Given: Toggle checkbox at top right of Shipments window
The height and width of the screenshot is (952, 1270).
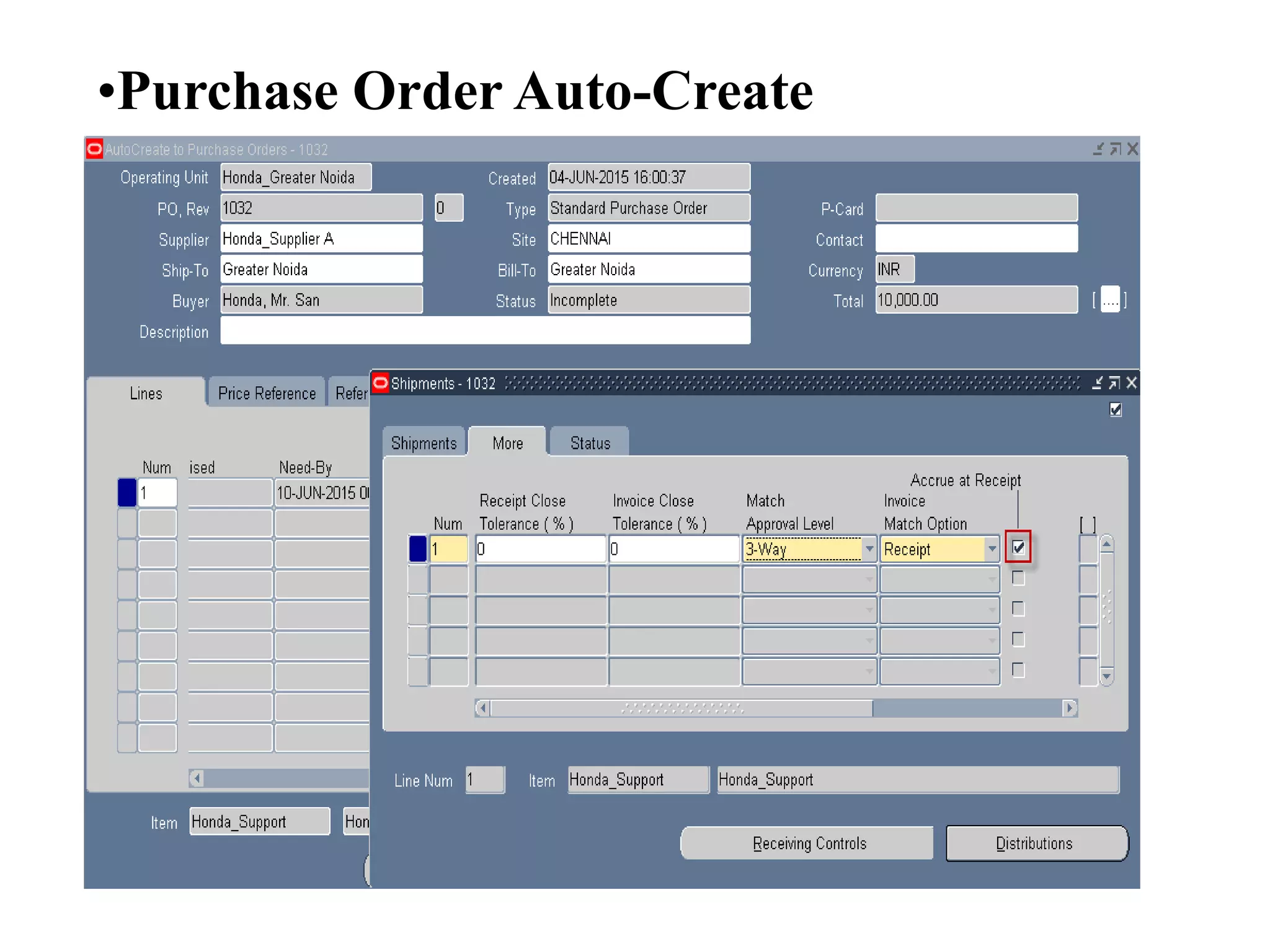Looking at the screenshot, I should click(x=1116, y=410).
